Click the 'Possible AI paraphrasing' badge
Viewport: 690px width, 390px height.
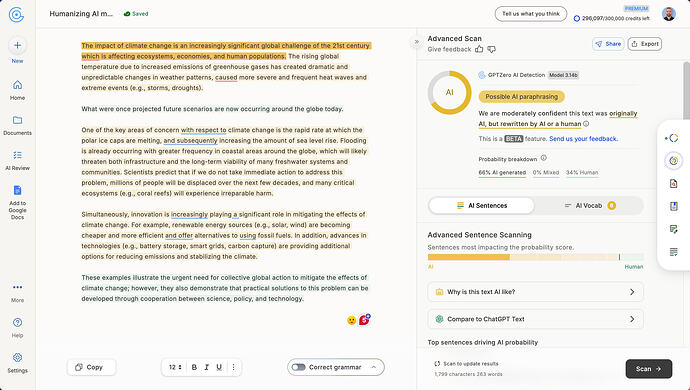521,96
